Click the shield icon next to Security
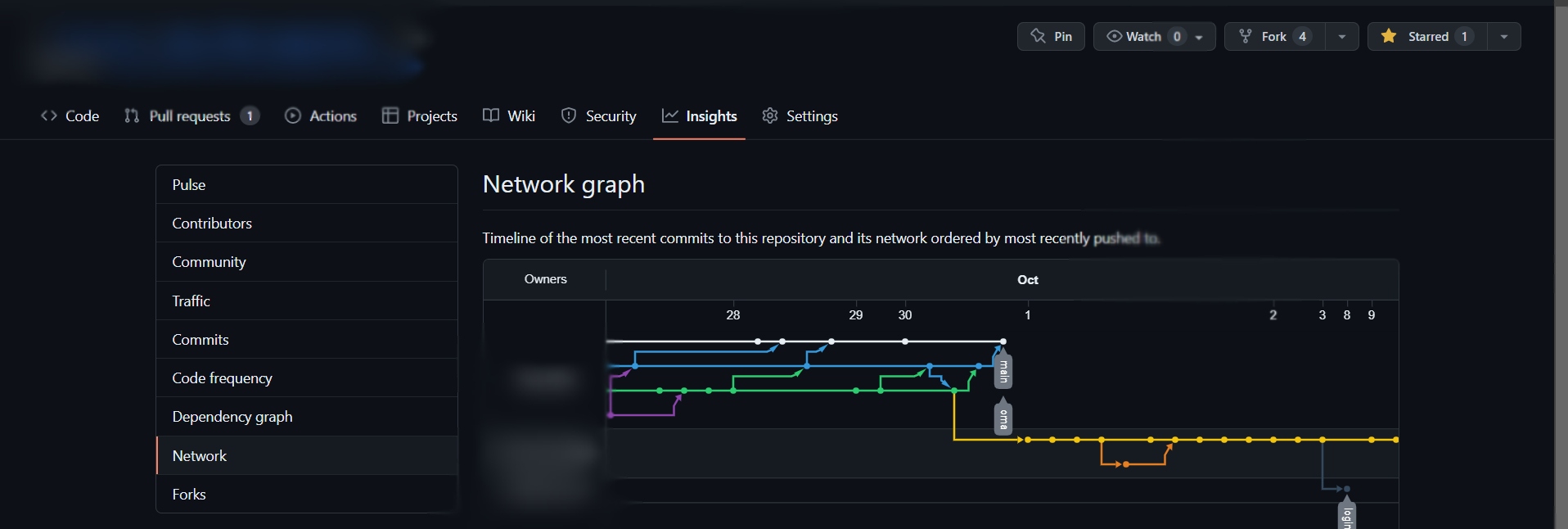 click(569, 115)
